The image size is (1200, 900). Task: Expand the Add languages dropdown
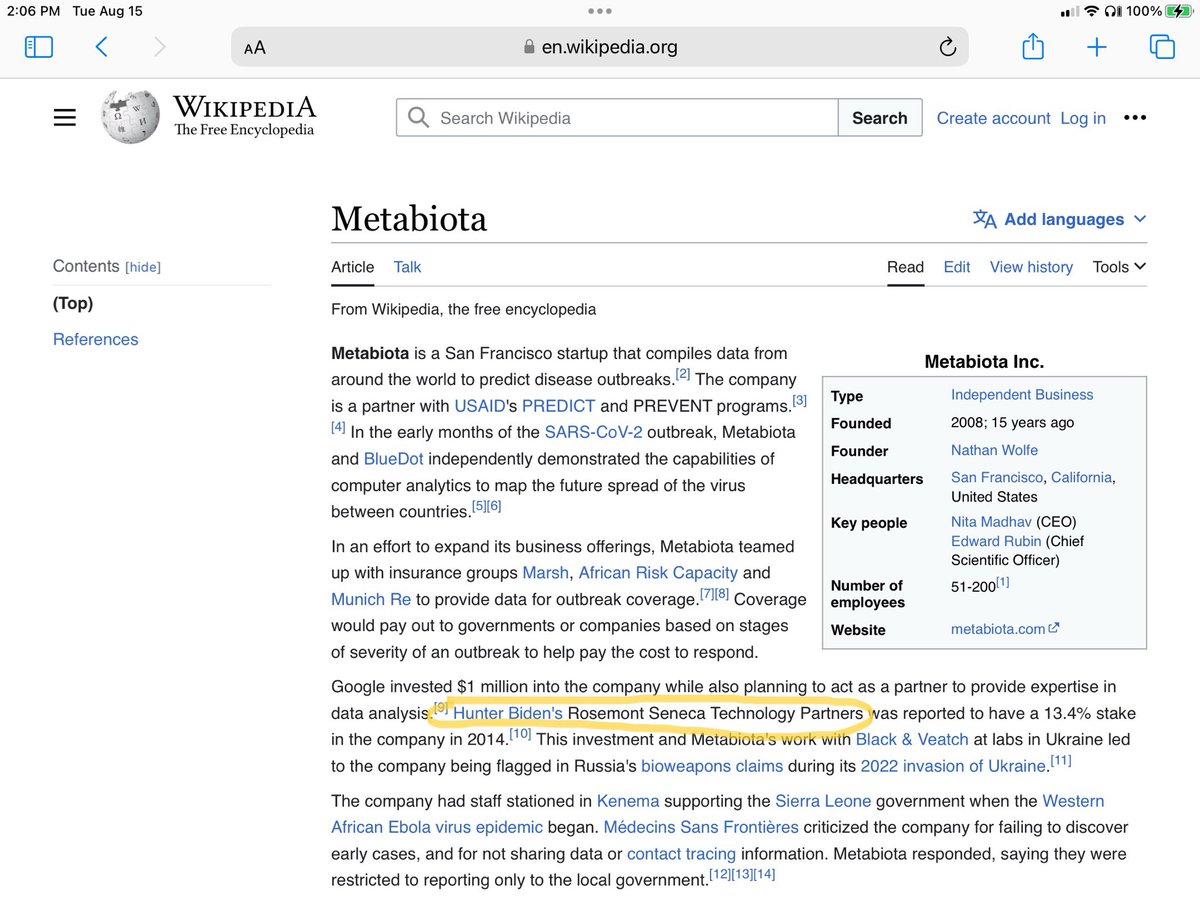[1060, 219]
